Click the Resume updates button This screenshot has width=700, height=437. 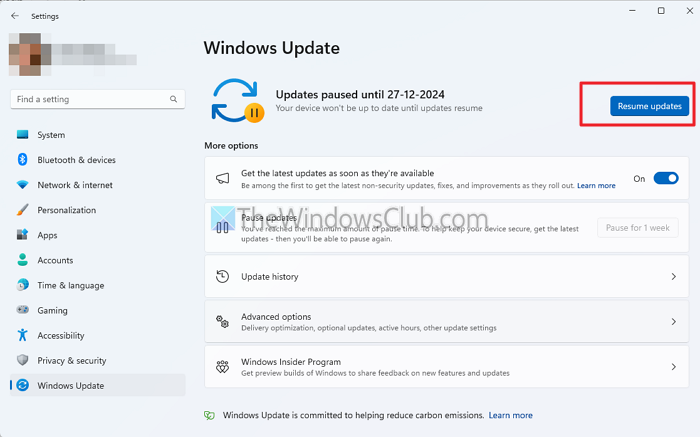click(x=650, y=106)
